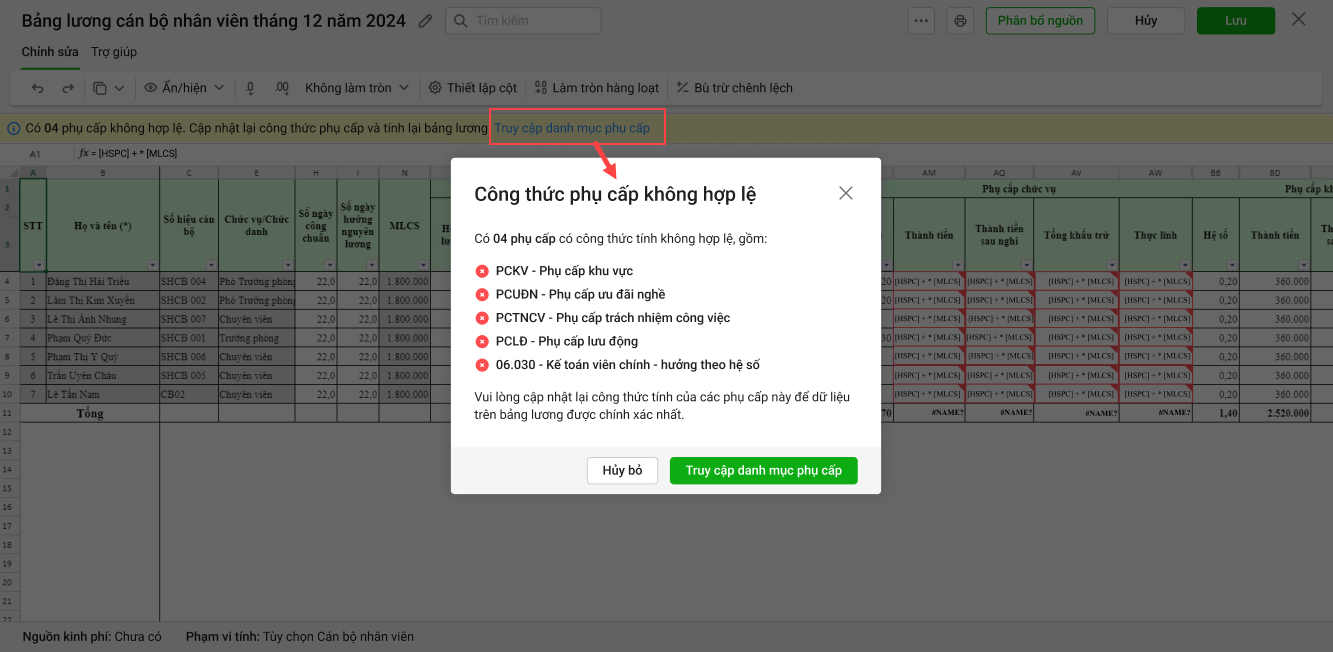Switch to the Trợ giúp tab

pyautogui.click(x=114, y=51)
